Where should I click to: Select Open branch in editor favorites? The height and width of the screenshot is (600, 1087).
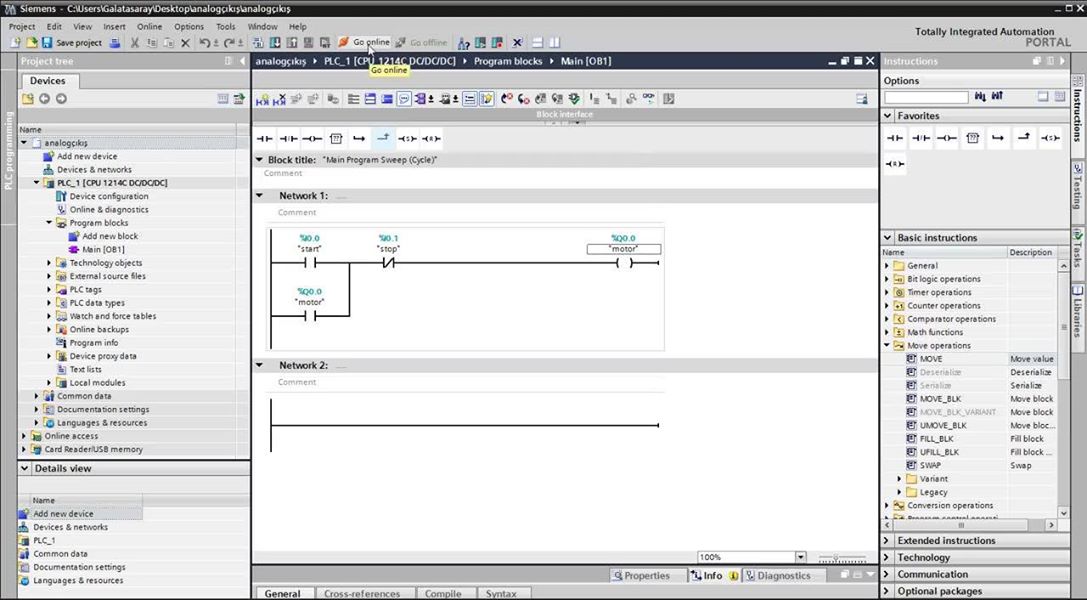tap(359, 139)
